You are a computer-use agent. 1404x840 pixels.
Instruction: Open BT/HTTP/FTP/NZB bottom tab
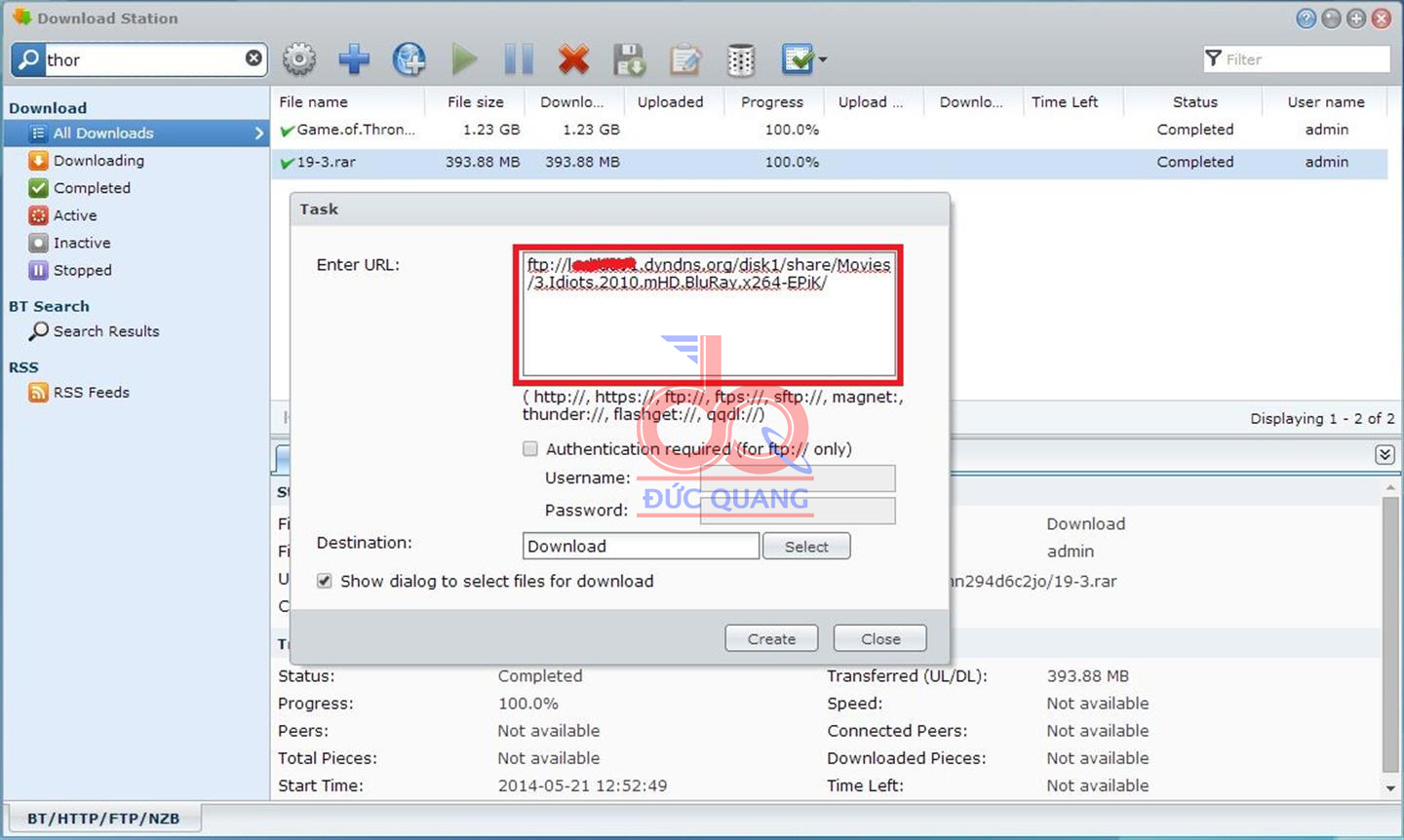pos(102,819)
